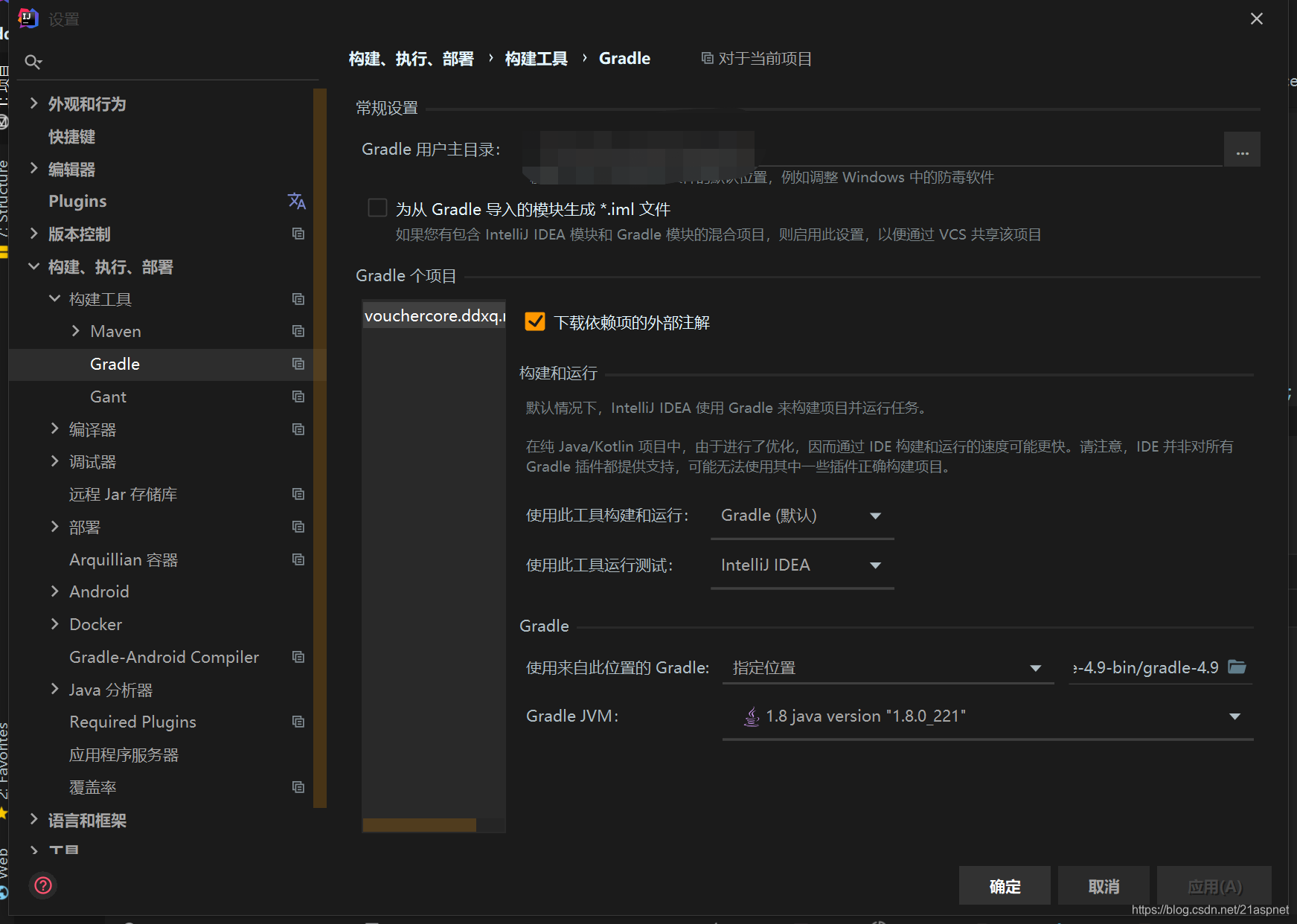Open the Gradle JVM dropdown

(x=987, y=716)
